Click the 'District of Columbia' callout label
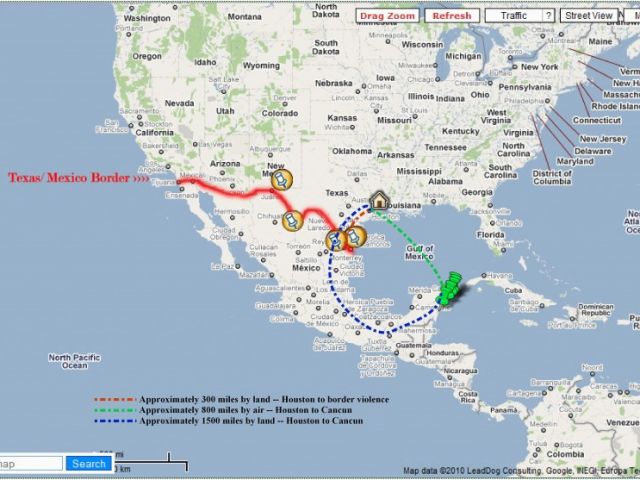 (x=552, y=178)
